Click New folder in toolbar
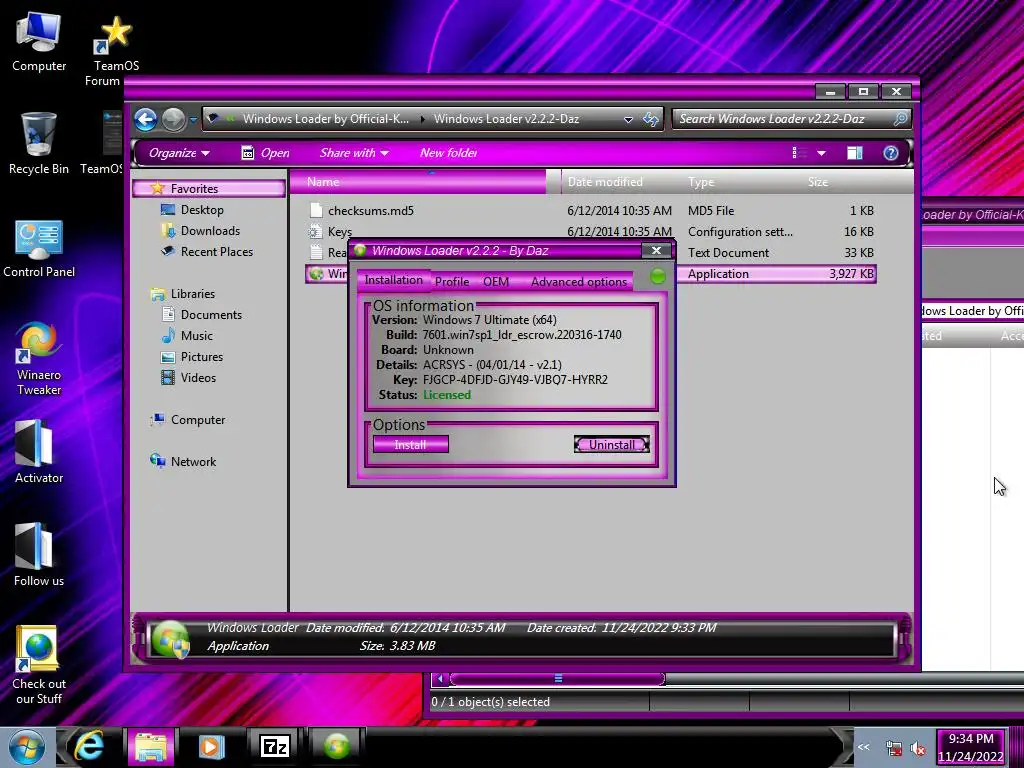Viewport: 1024px width, 768px height. click(x=448, y=153)
